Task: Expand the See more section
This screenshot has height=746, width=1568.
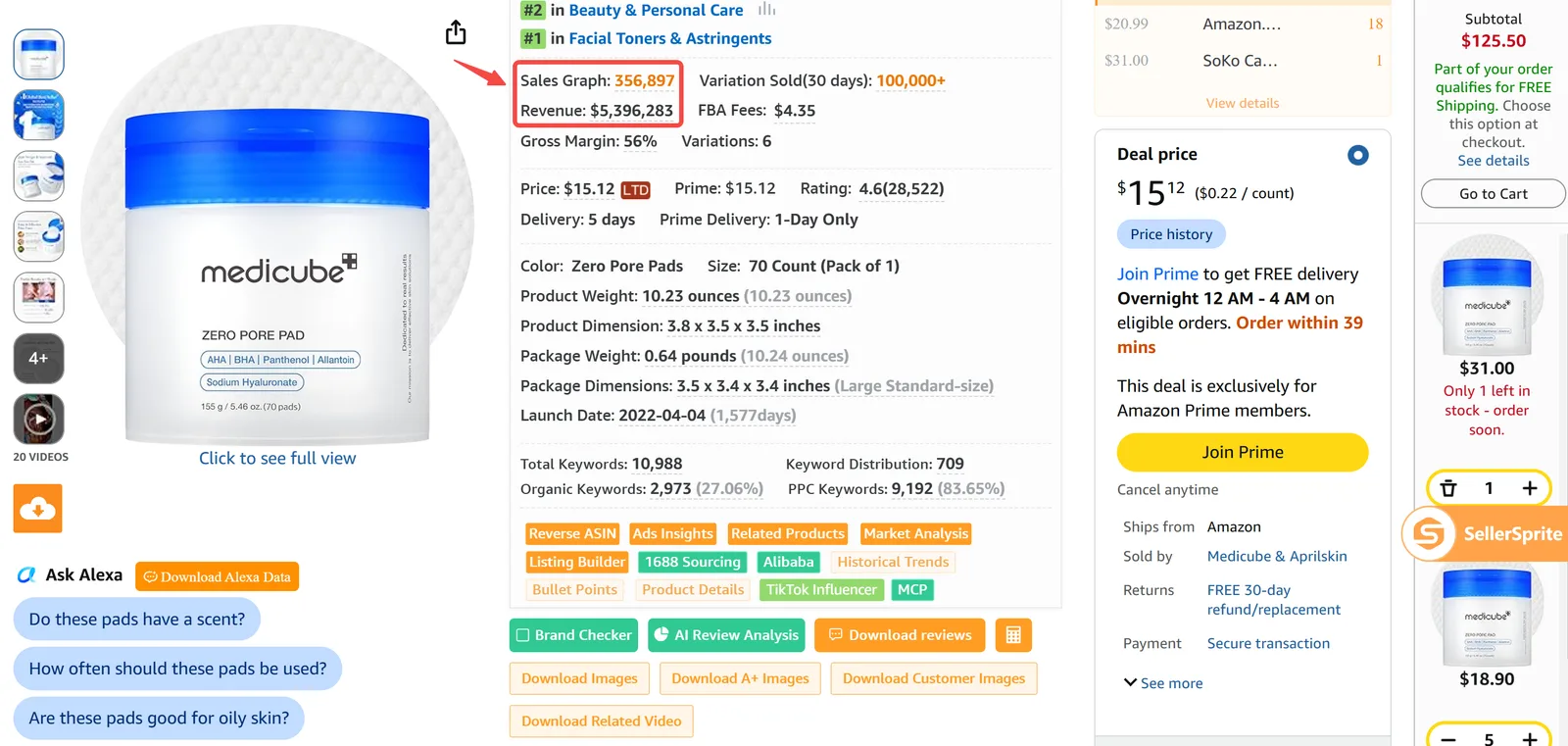Action: click(x=1163, y=683)
